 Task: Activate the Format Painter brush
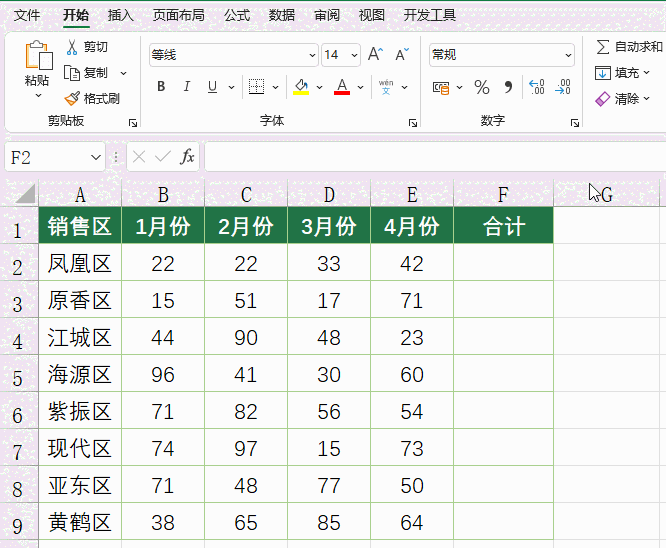pos(72,99)
